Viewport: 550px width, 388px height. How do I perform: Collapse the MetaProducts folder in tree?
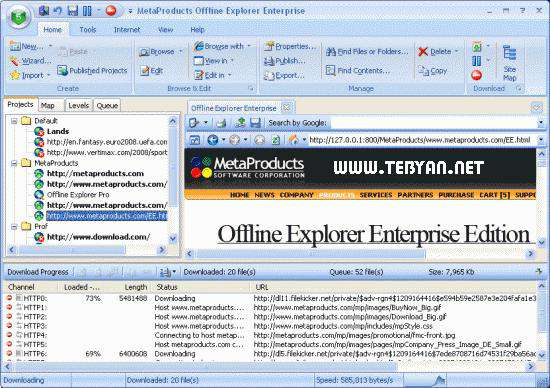pos(14,163)
